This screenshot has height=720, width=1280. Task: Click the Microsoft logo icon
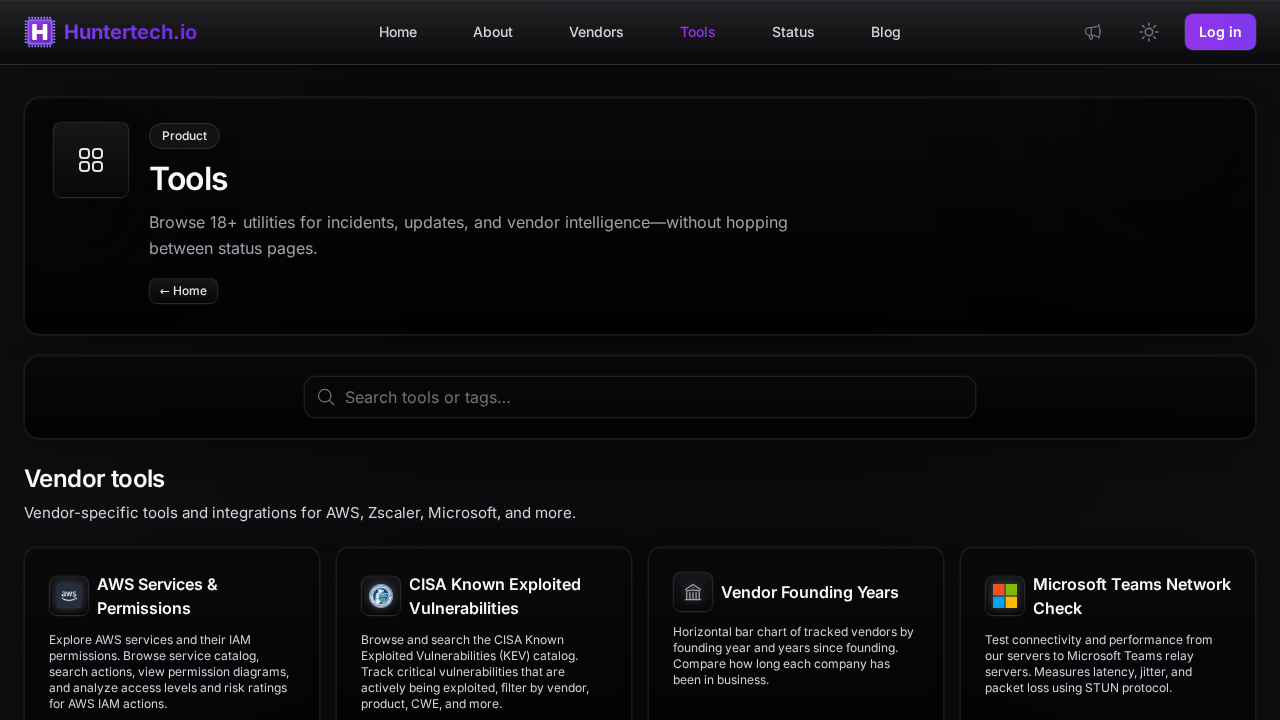(1005, 596)
